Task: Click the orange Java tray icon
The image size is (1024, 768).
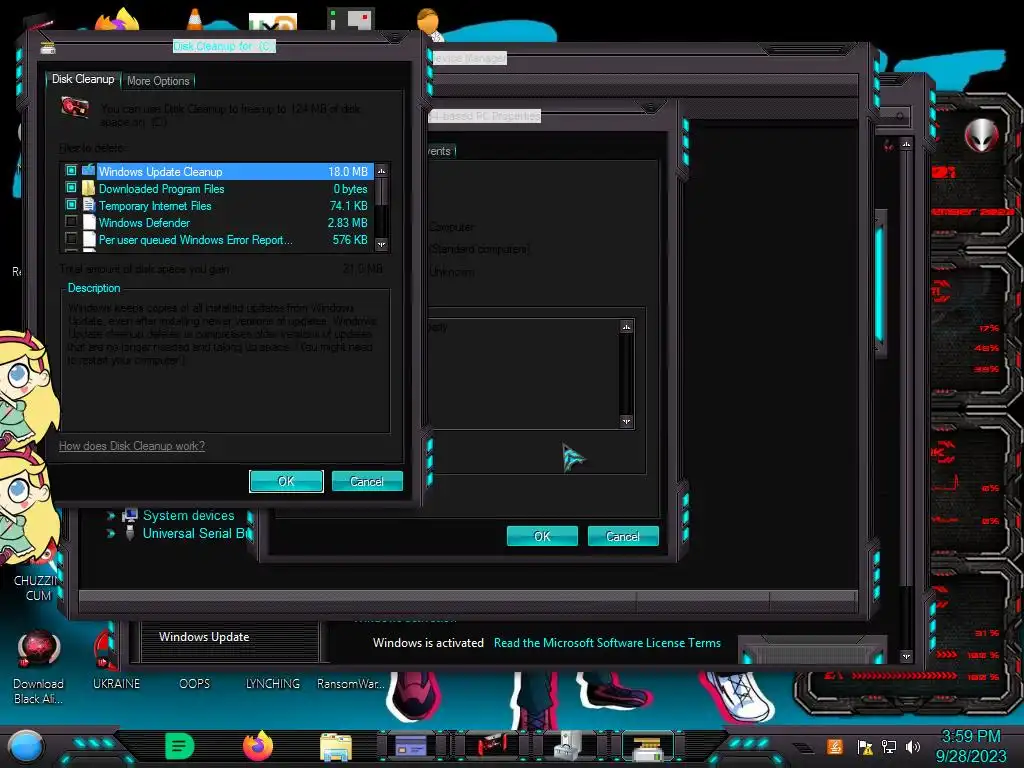Action: [x=835, y=746]
